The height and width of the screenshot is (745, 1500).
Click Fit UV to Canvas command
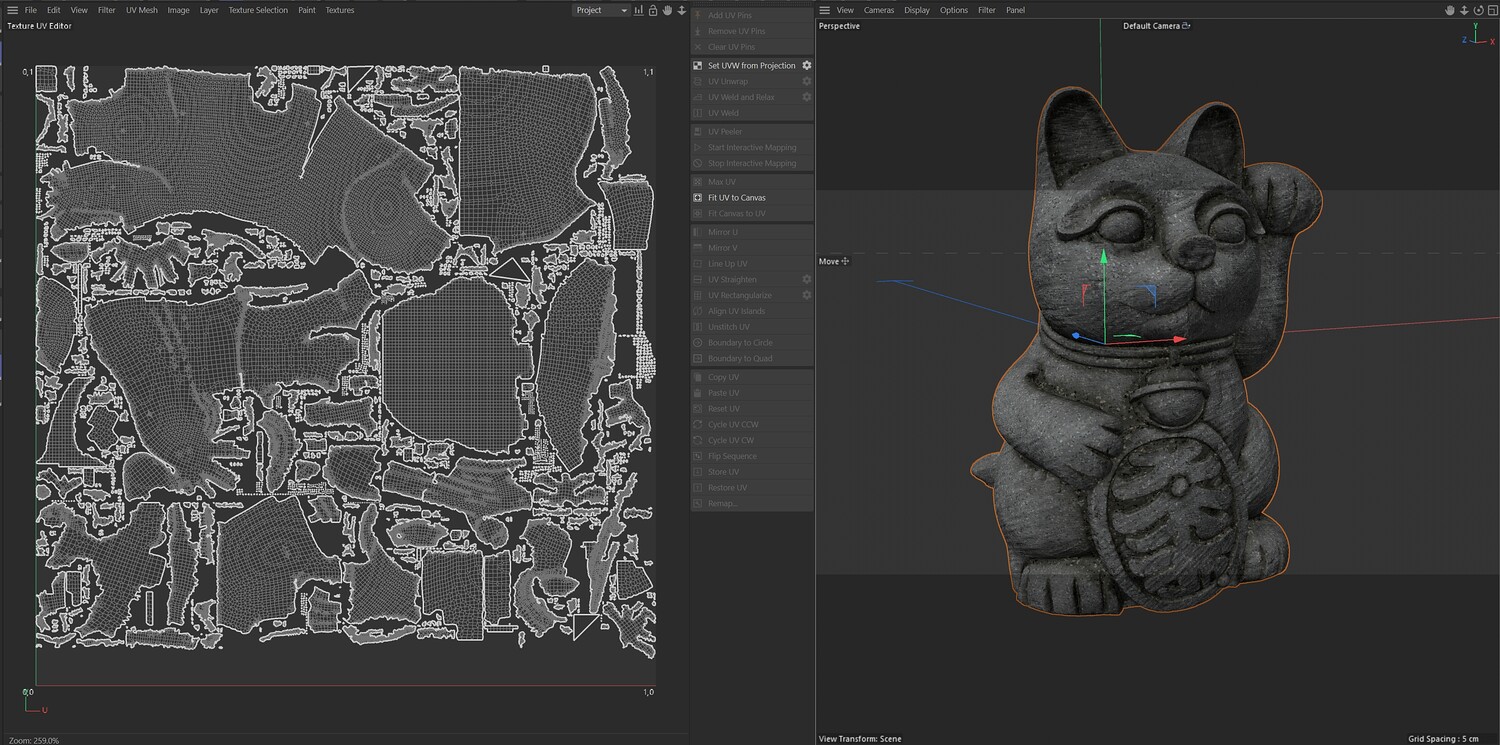(737, 197)
